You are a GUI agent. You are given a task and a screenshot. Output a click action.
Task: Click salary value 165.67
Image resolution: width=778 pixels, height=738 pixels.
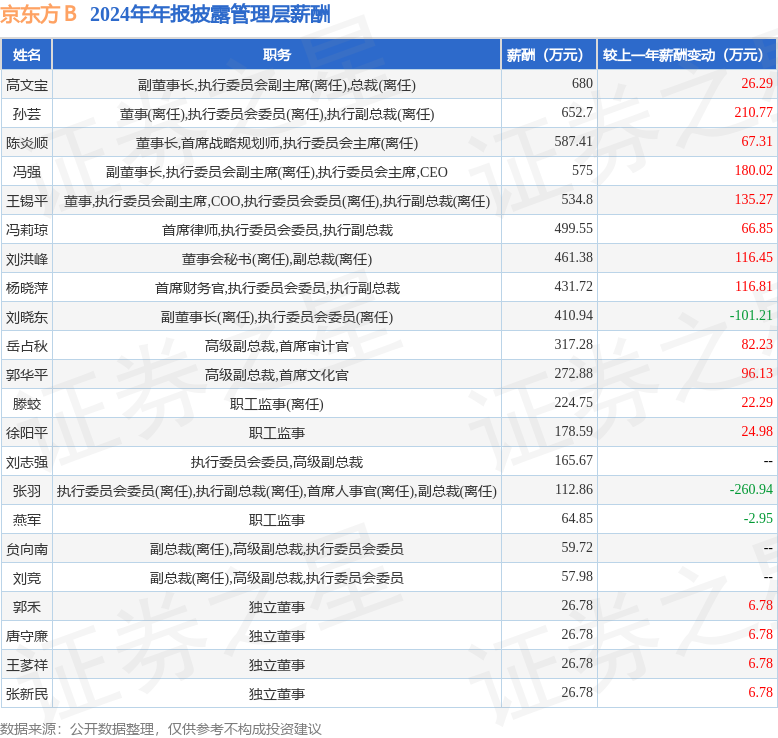coord(573,460)
